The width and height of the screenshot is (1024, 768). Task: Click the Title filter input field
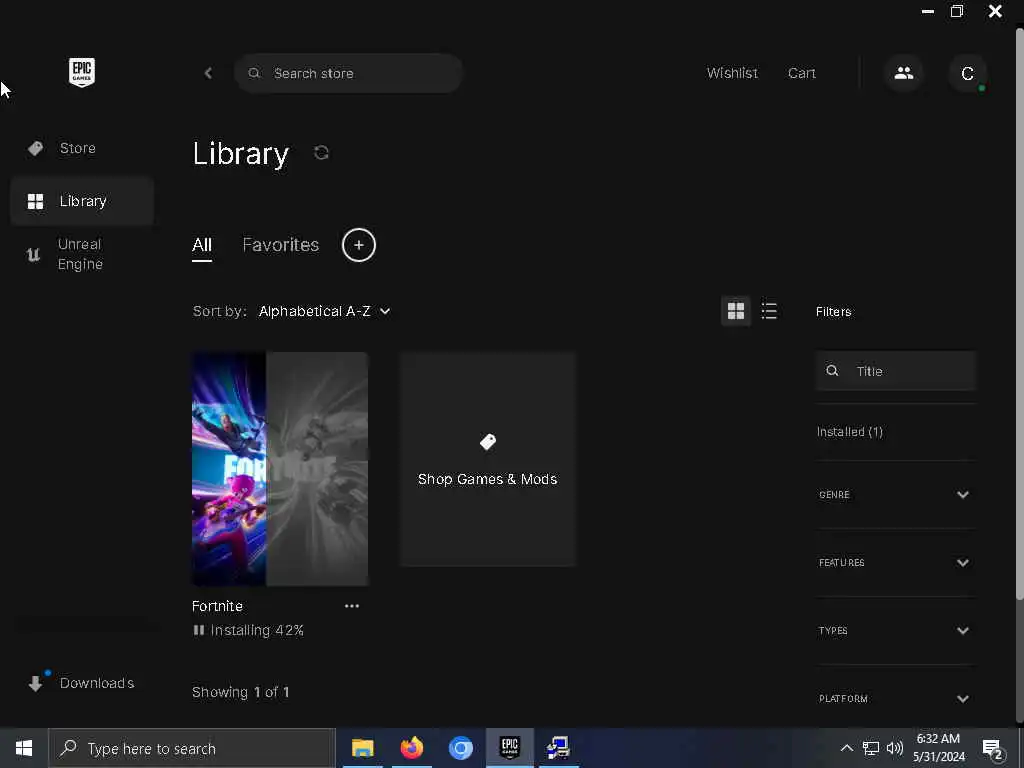pyautogui.click(x=895, y=371)
